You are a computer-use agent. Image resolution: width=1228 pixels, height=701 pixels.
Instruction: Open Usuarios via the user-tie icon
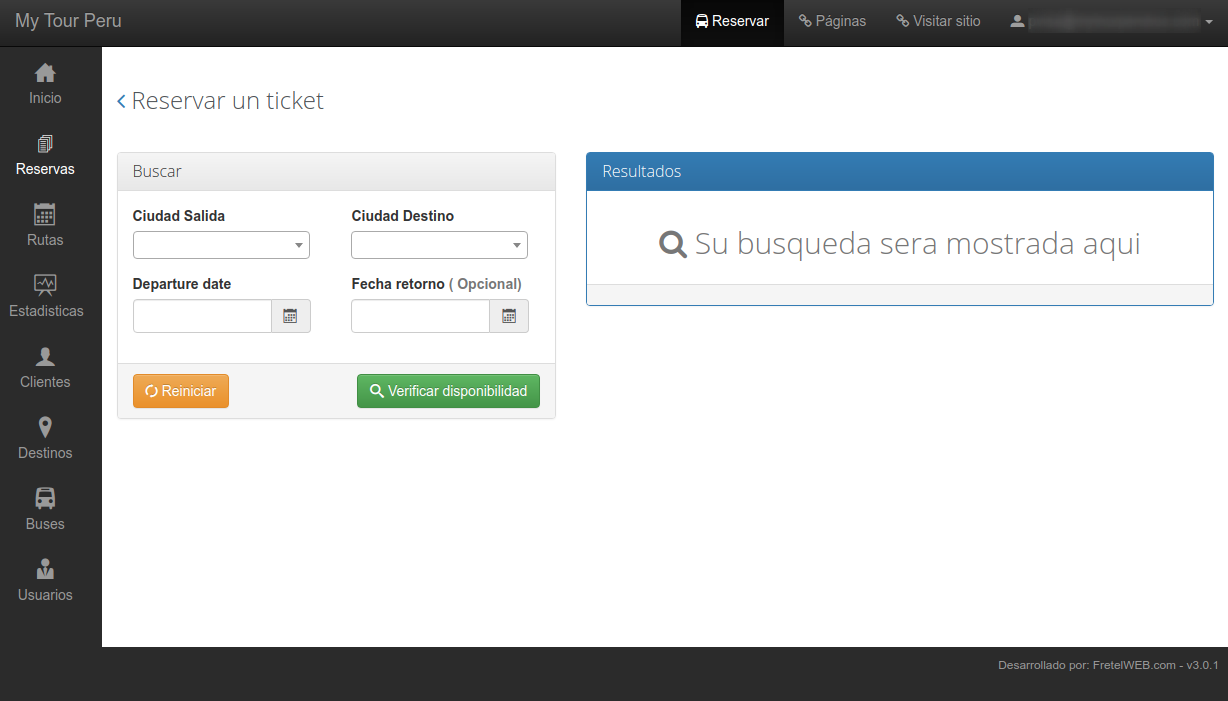pyautogui.click(x=45, y=569)
